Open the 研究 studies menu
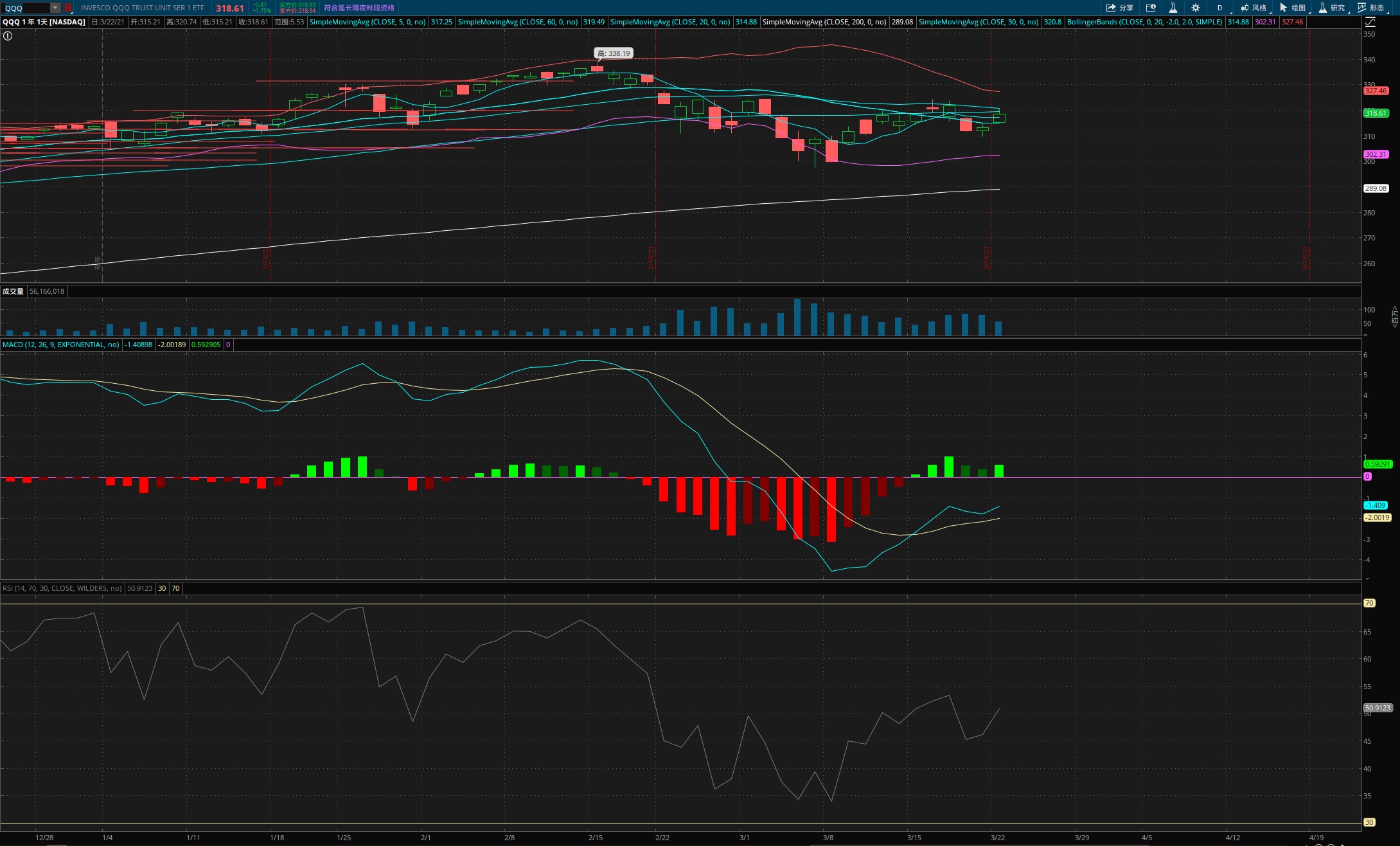The image size is (1400, 846). [x=1332, y=8]
